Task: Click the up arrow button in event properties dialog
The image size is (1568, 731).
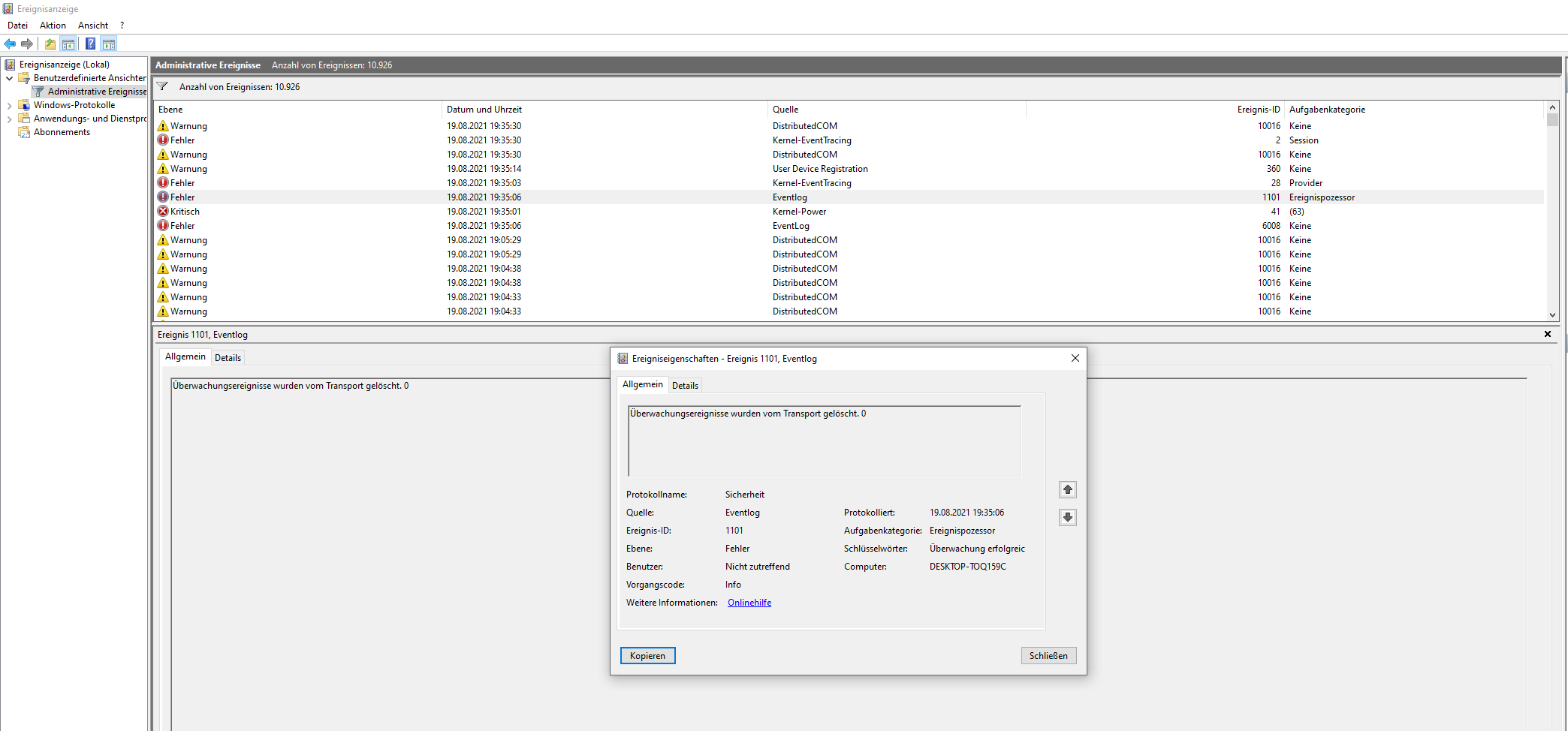Action: point(1068,490)
